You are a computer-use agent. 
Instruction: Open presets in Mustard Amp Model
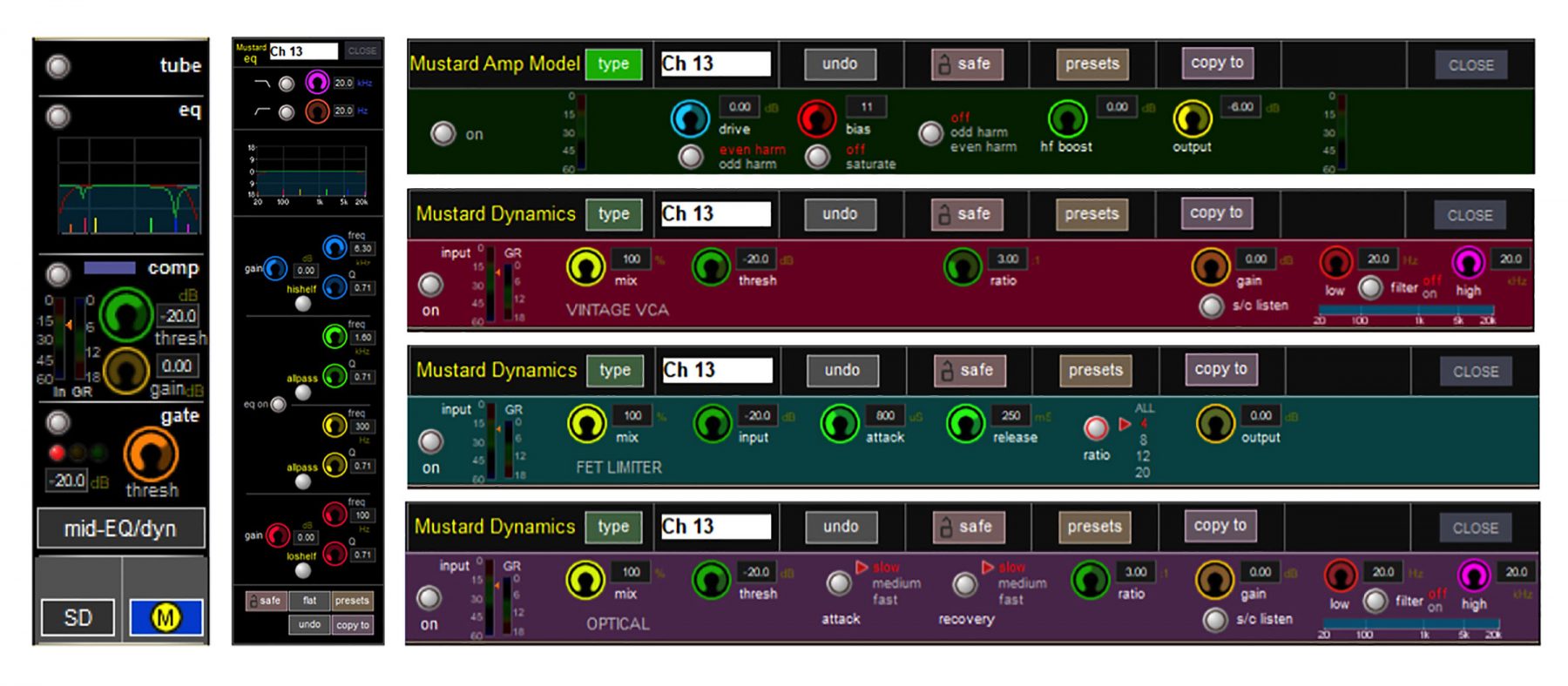click(1092, 64)
